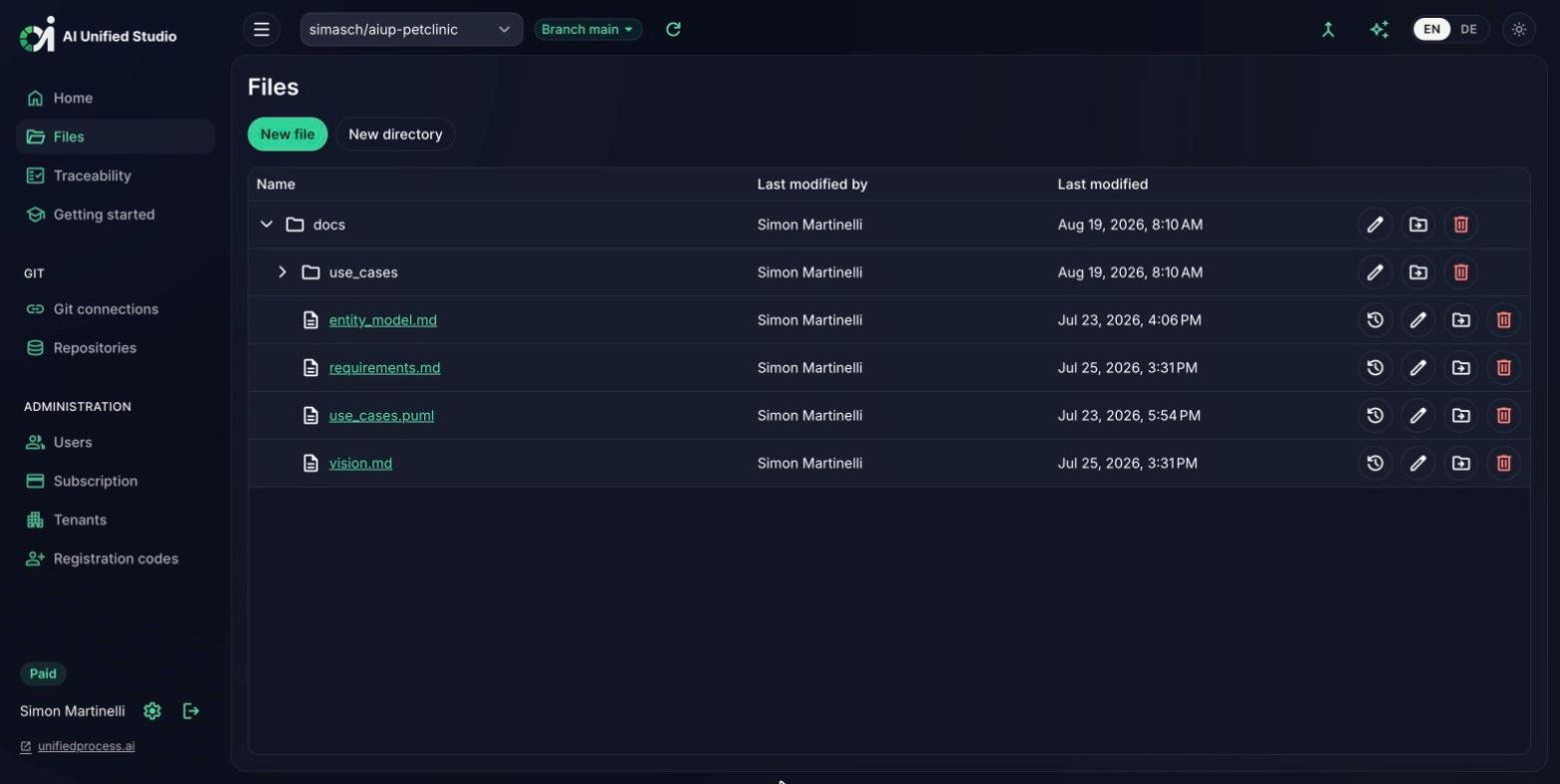Log out using the sign-out icon
Image resolution: width=1560 pixels, height=784 pixels.
click(191, 711)
